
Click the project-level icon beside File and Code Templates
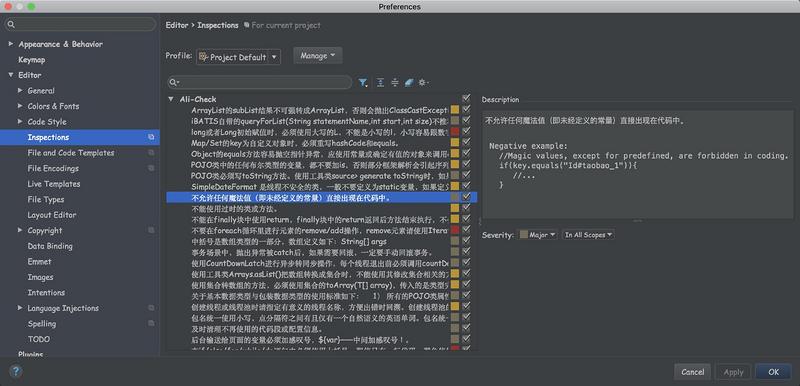click(x=151, y=152)
